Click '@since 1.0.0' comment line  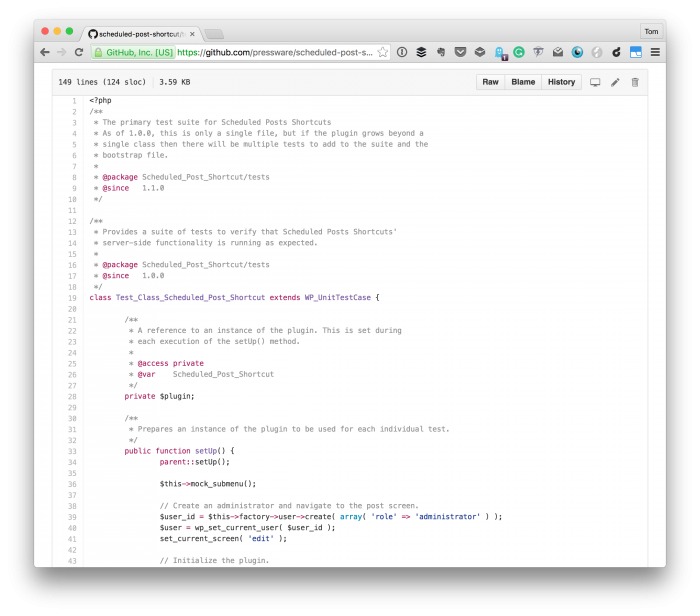tap(133, 276)
